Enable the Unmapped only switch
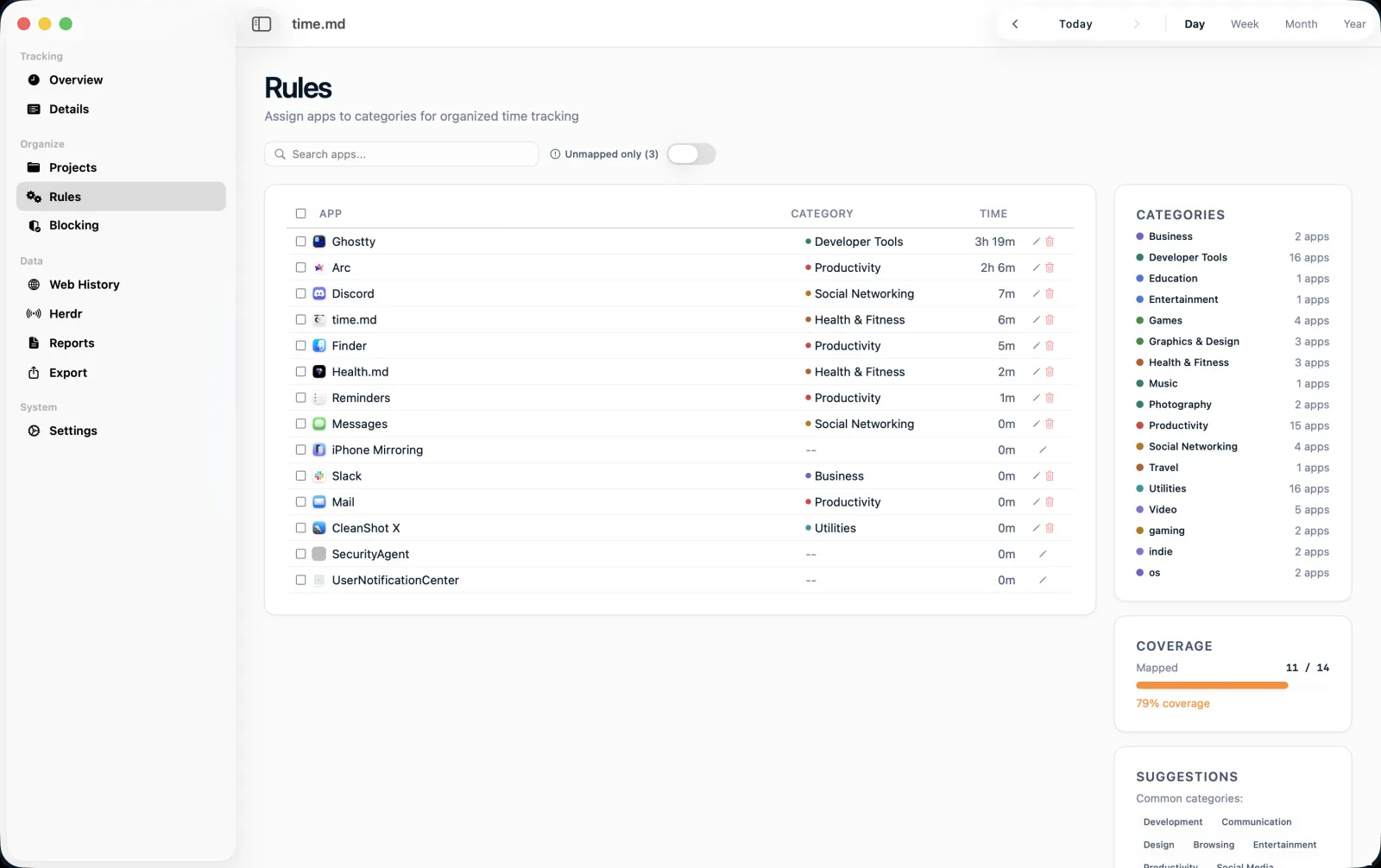 691,154
